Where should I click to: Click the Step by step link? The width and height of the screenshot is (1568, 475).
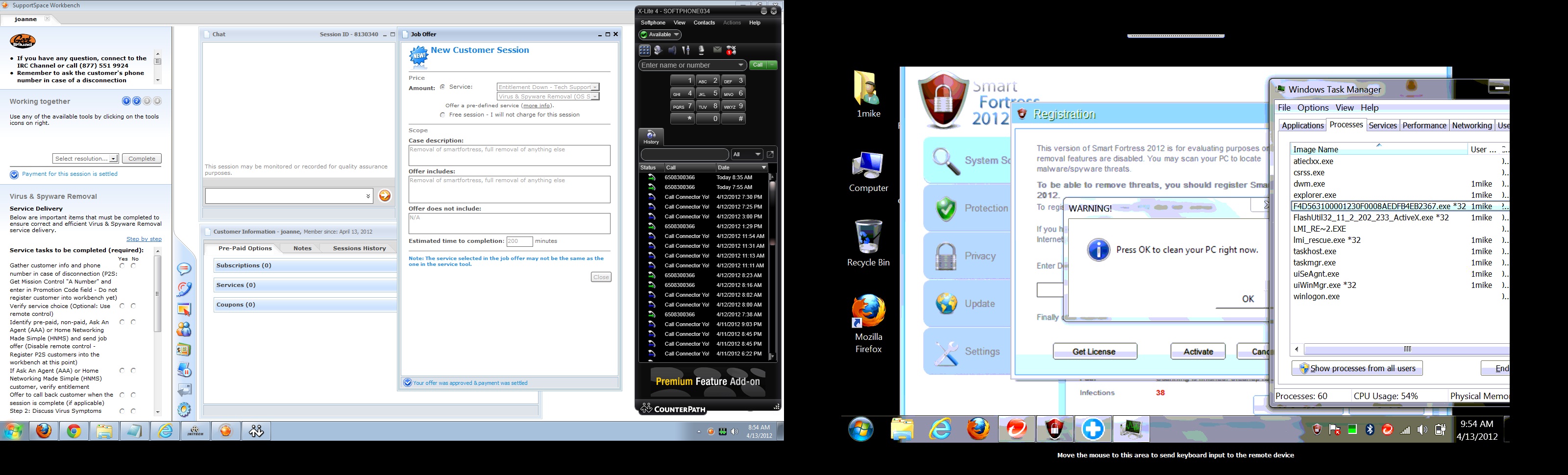(144, 239)
